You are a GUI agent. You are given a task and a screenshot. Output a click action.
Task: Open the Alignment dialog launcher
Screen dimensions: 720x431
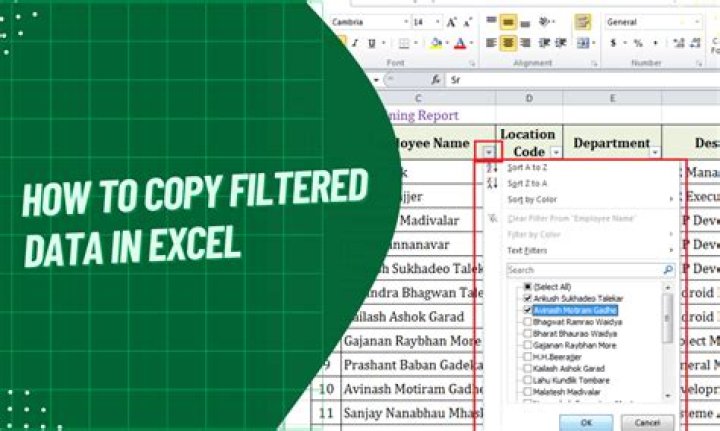[594, 63]
